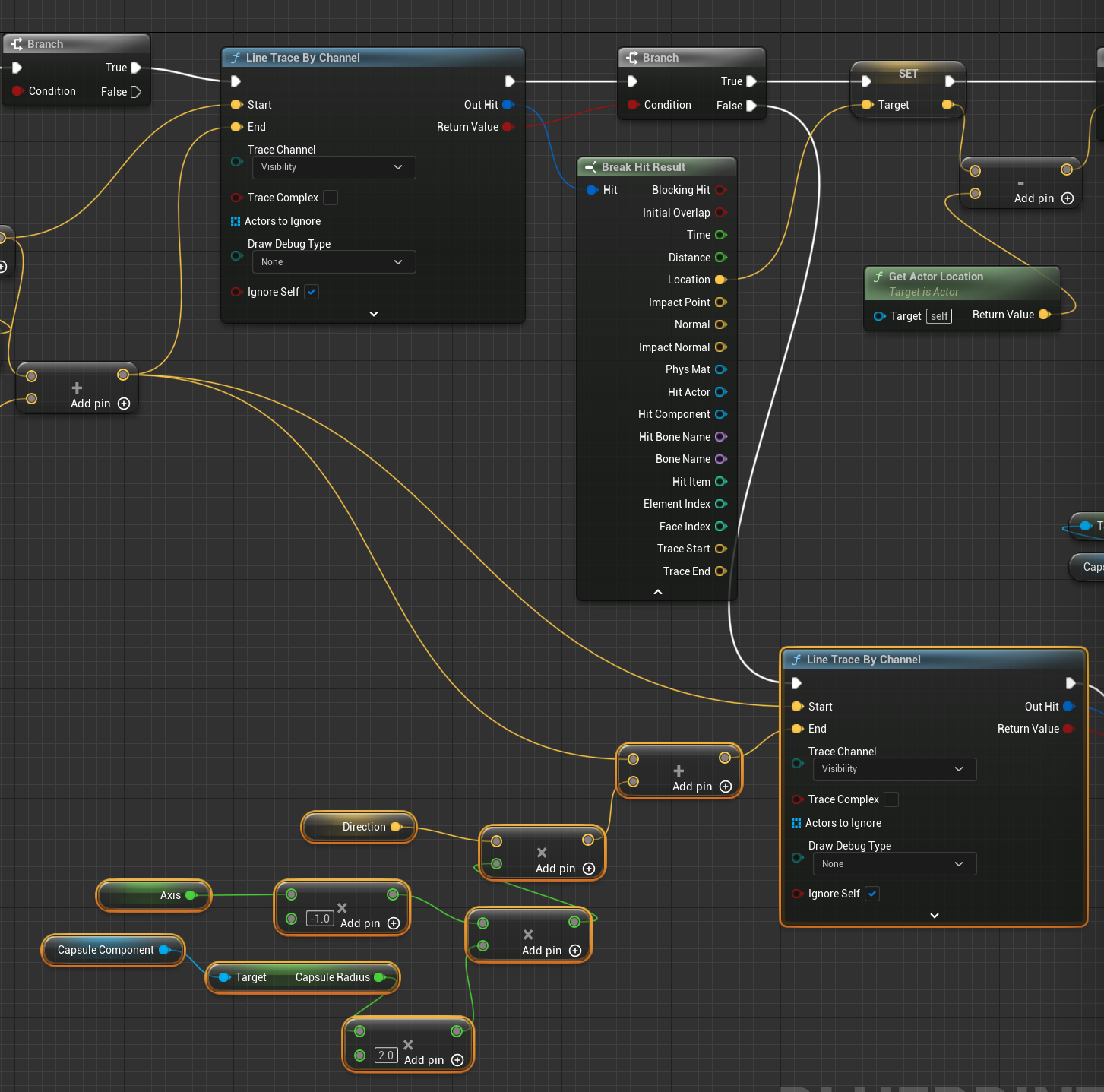Collapse the Break Hit Result node's extra pins

657,592
